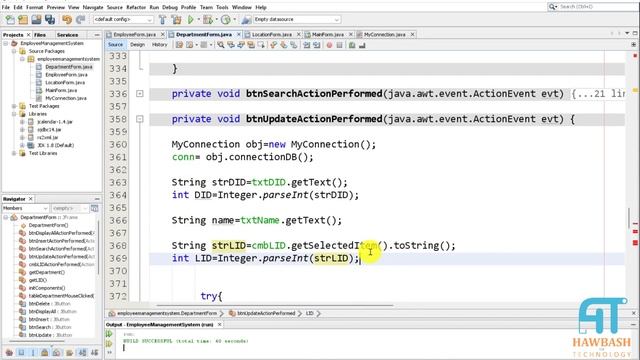
Task: Collapse the Libraries tree node
Action: (14, 114)
